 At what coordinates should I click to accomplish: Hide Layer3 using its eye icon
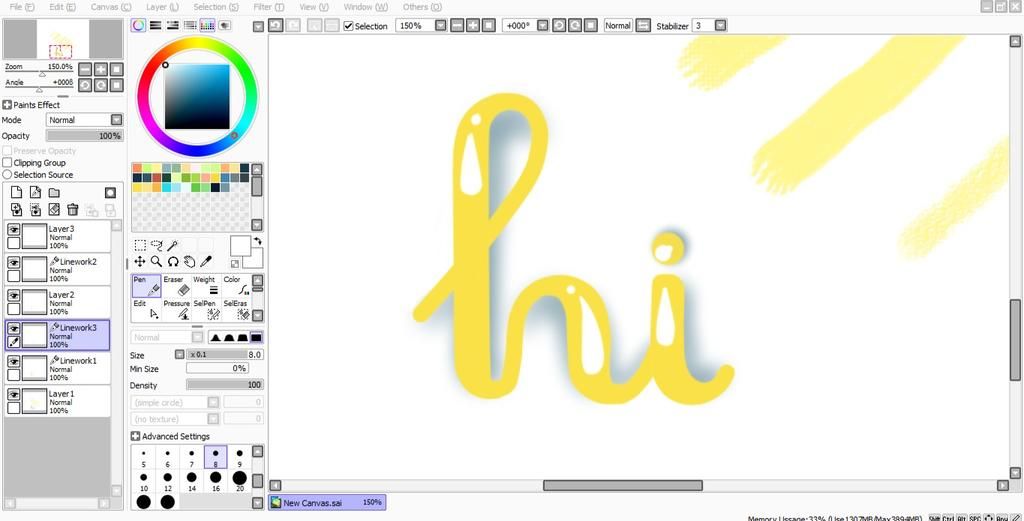click(13, 229)
